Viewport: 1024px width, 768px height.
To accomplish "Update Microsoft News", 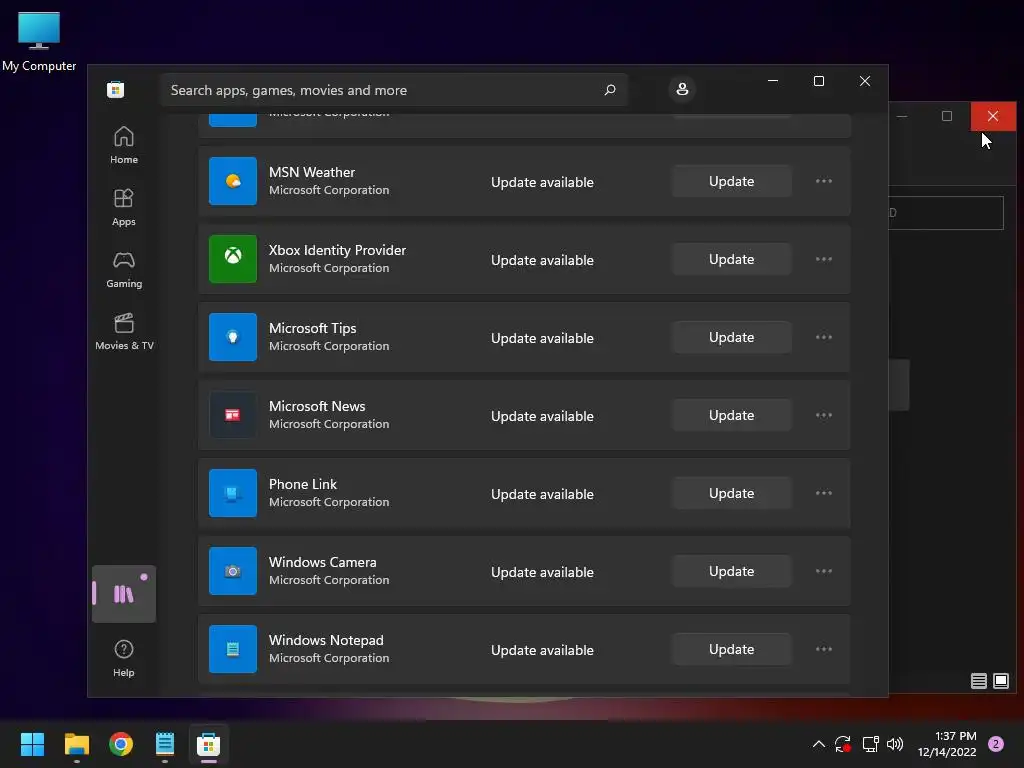I will click(x=731, y=415).
